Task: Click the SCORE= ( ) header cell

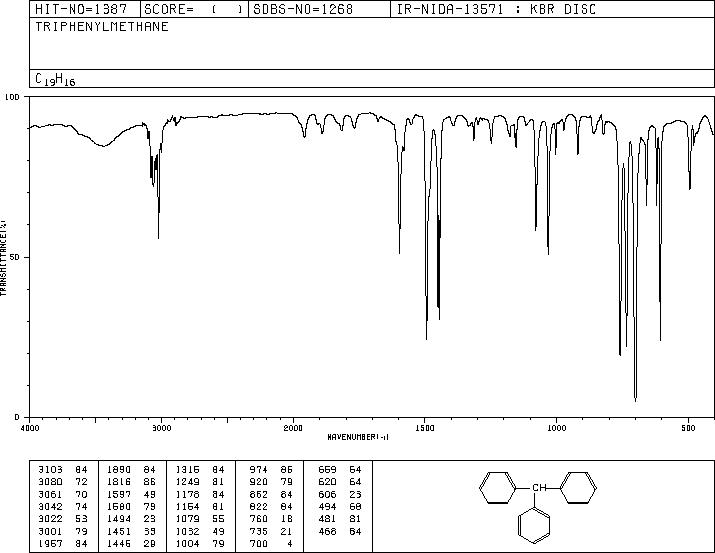Action: (x=194, y=9)
